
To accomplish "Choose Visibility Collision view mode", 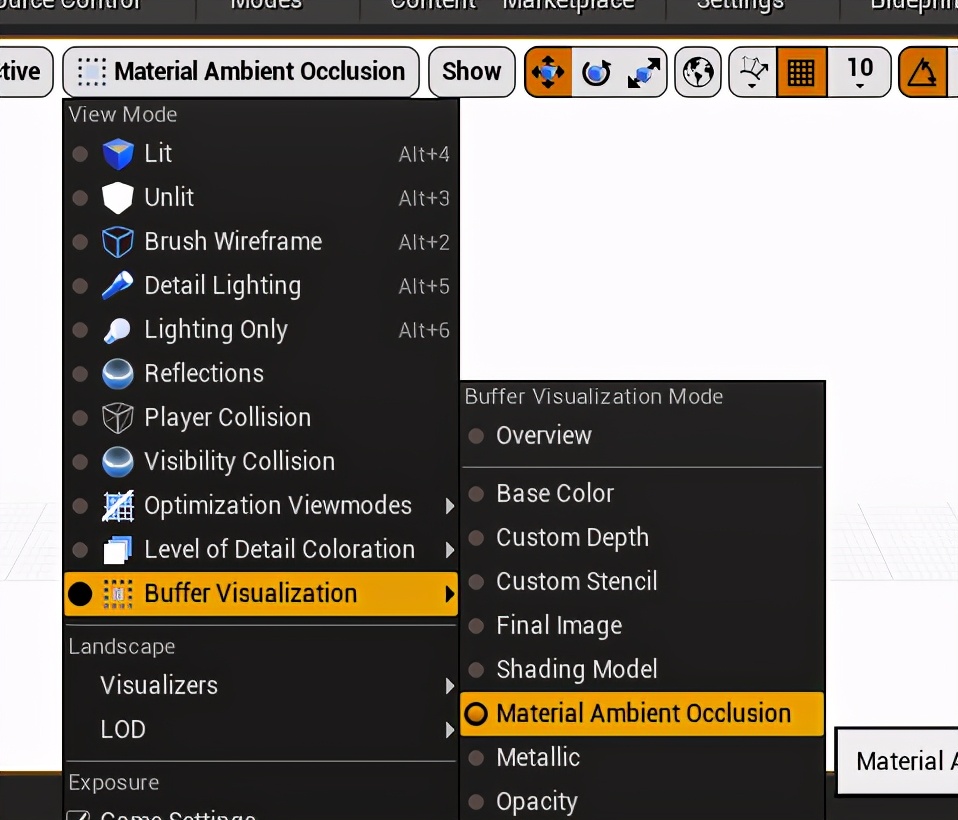I will click(261, 461).
